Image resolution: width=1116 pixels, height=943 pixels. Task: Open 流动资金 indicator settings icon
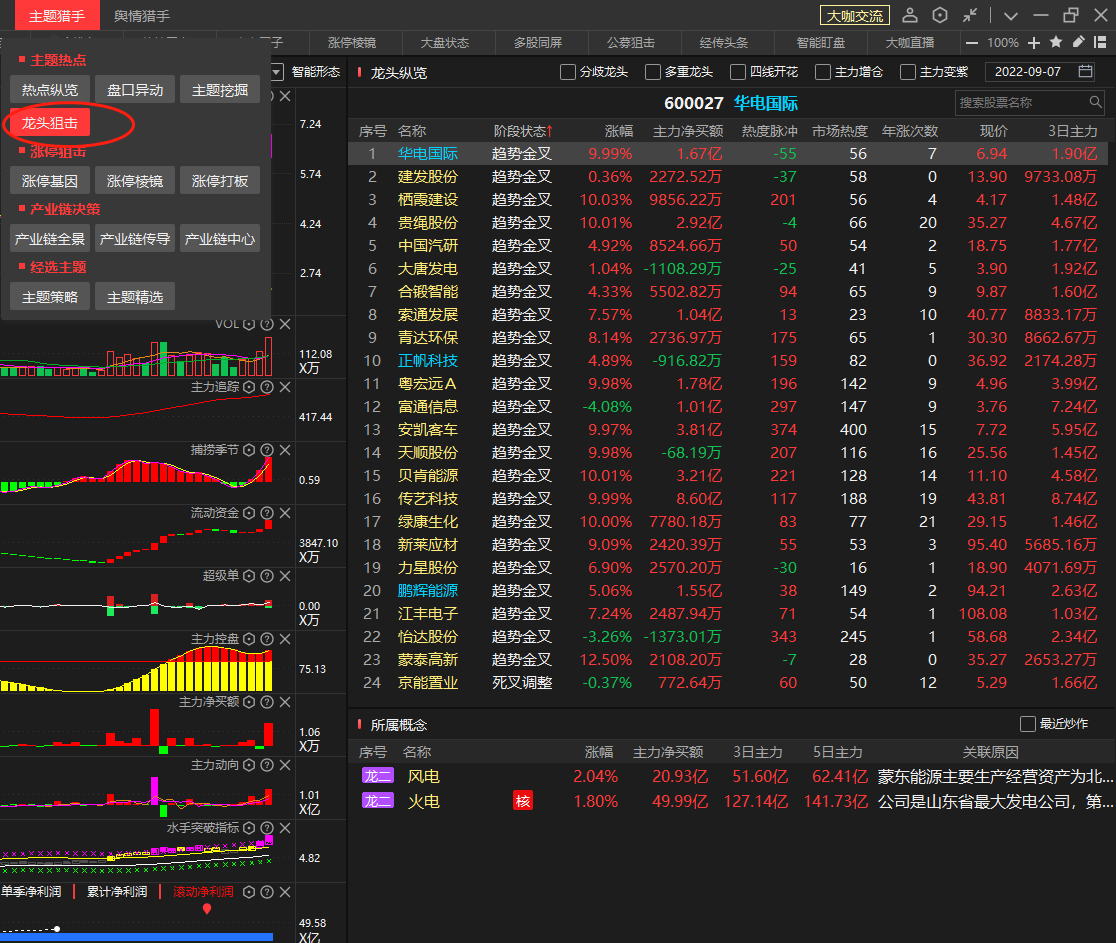click(x=249, y=513)
